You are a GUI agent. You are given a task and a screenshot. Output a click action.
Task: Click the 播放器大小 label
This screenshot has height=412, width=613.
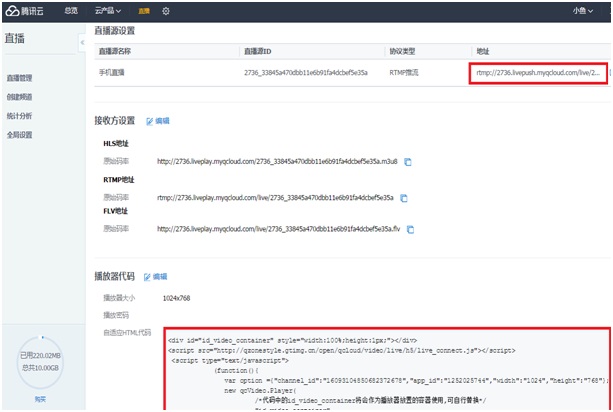point(119,298)
